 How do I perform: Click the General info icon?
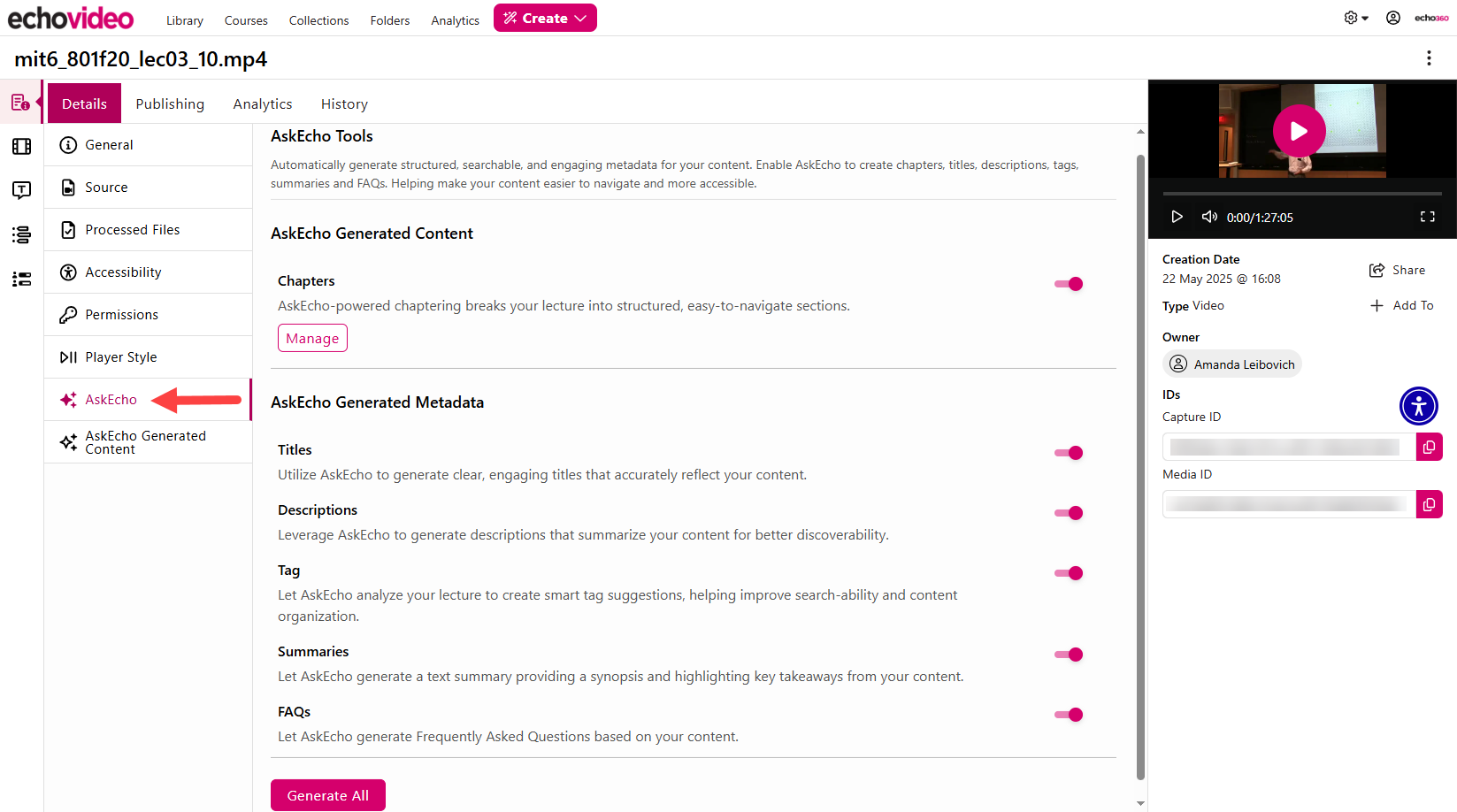68,145
